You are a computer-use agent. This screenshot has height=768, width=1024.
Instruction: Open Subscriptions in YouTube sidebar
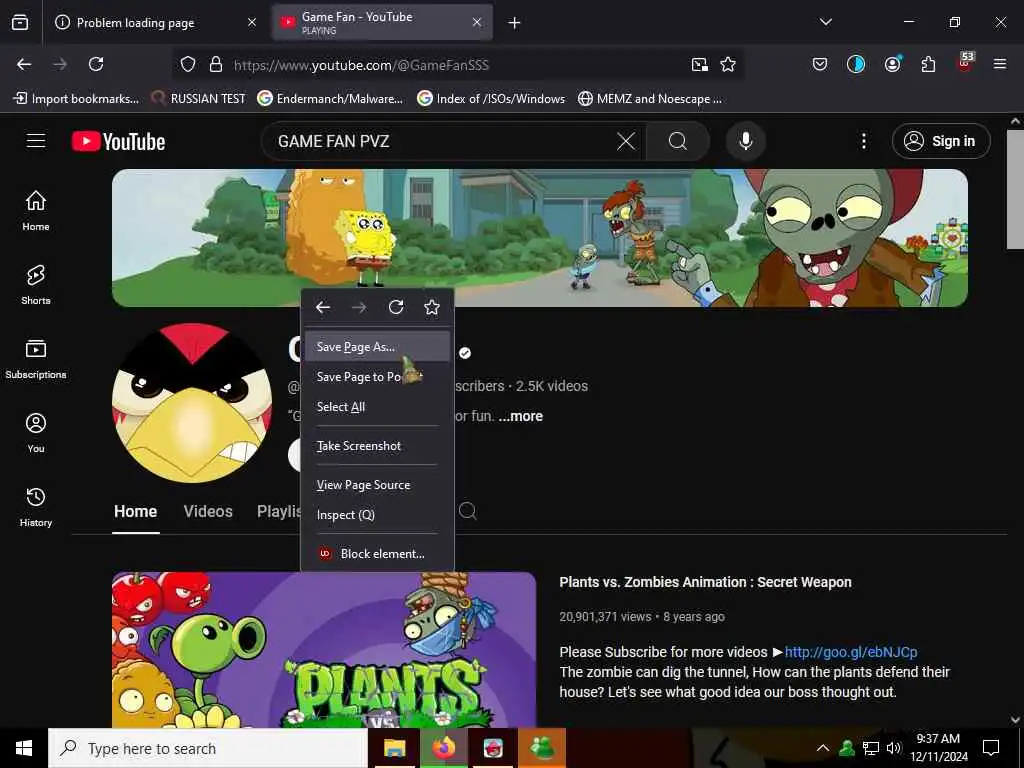pos(36,359)
